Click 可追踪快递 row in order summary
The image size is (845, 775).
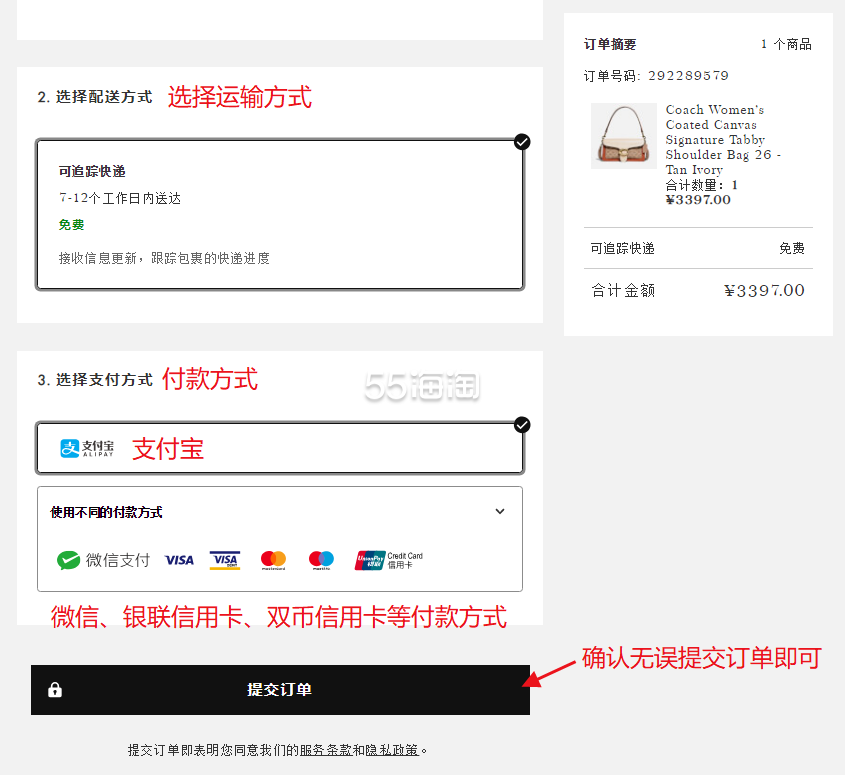pos(698,248)
